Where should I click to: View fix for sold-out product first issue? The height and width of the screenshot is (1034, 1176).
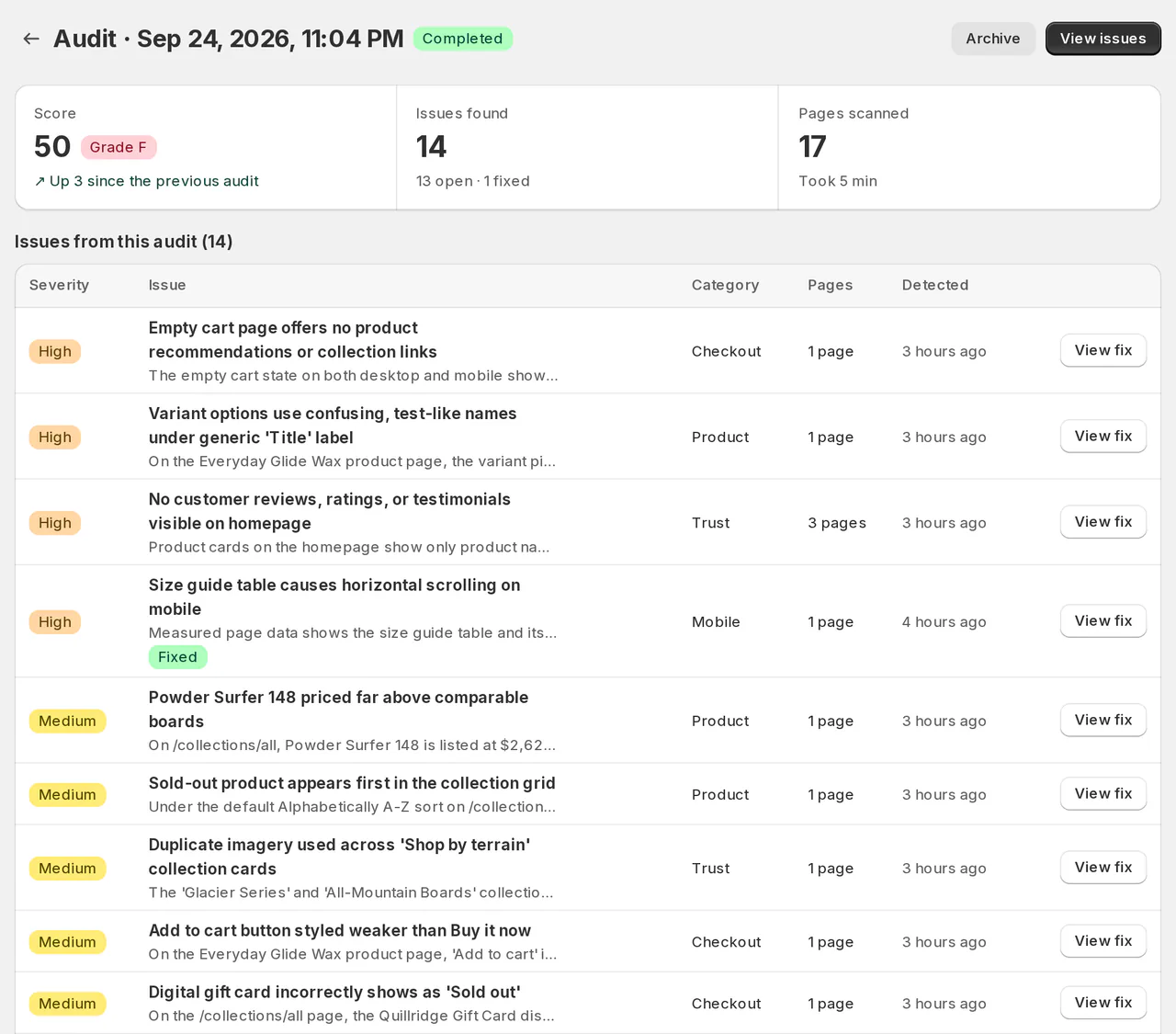[1103, 793]
